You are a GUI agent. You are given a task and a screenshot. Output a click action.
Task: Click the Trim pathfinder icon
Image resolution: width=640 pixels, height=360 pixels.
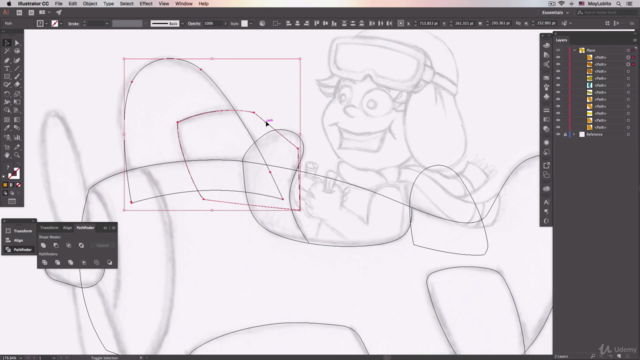[58, 262]
